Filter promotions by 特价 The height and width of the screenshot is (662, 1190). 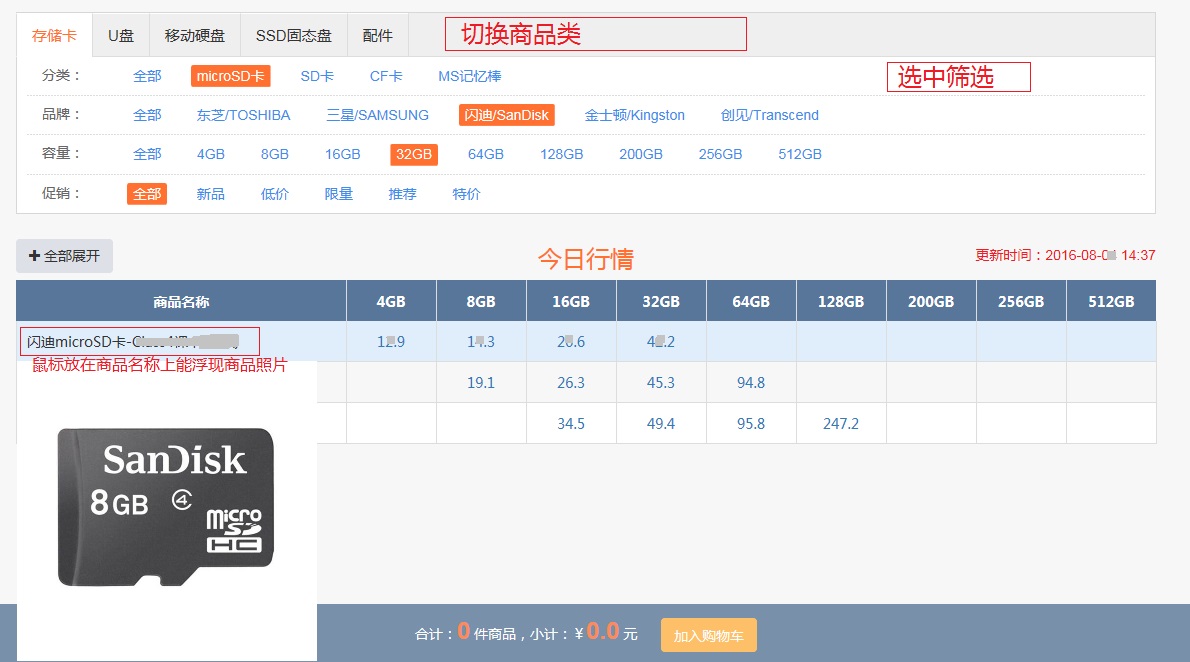tap(466, 194)
